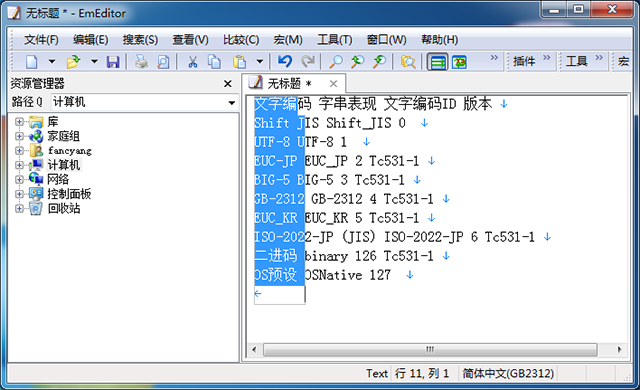Click the text line with binary 126 Tc531-1

(353, 256)
